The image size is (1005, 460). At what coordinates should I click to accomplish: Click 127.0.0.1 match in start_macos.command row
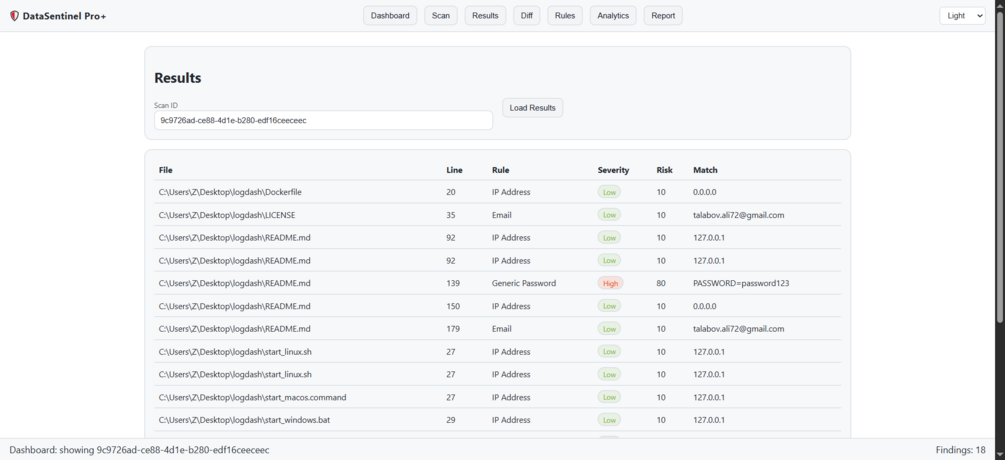709,397
